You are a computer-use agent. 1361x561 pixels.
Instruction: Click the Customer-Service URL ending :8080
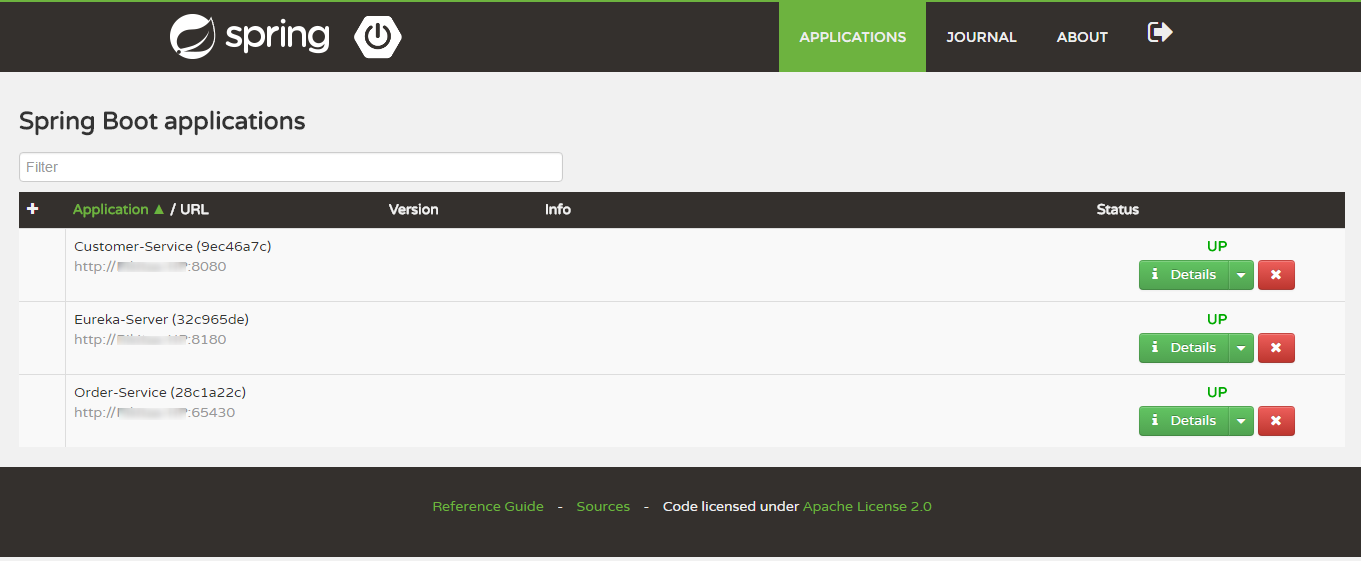pos(150,267)
